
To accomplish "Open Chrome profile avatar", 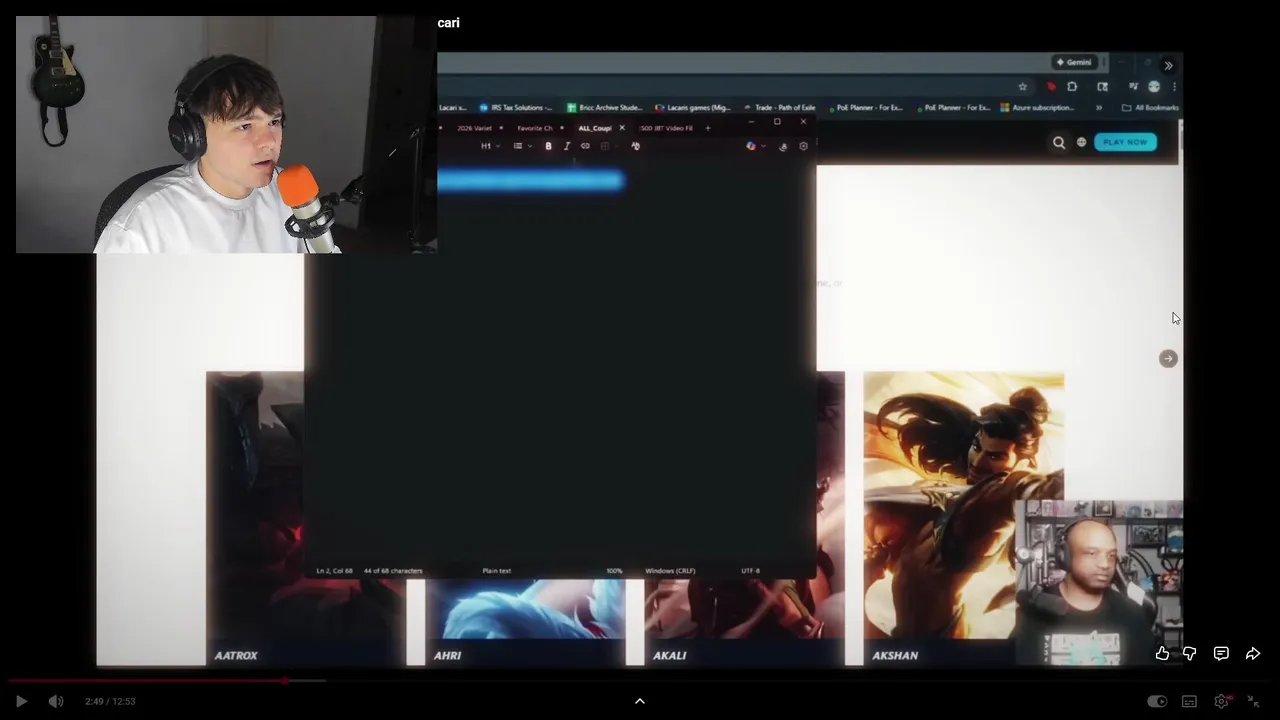I will tap(1154, 87).
